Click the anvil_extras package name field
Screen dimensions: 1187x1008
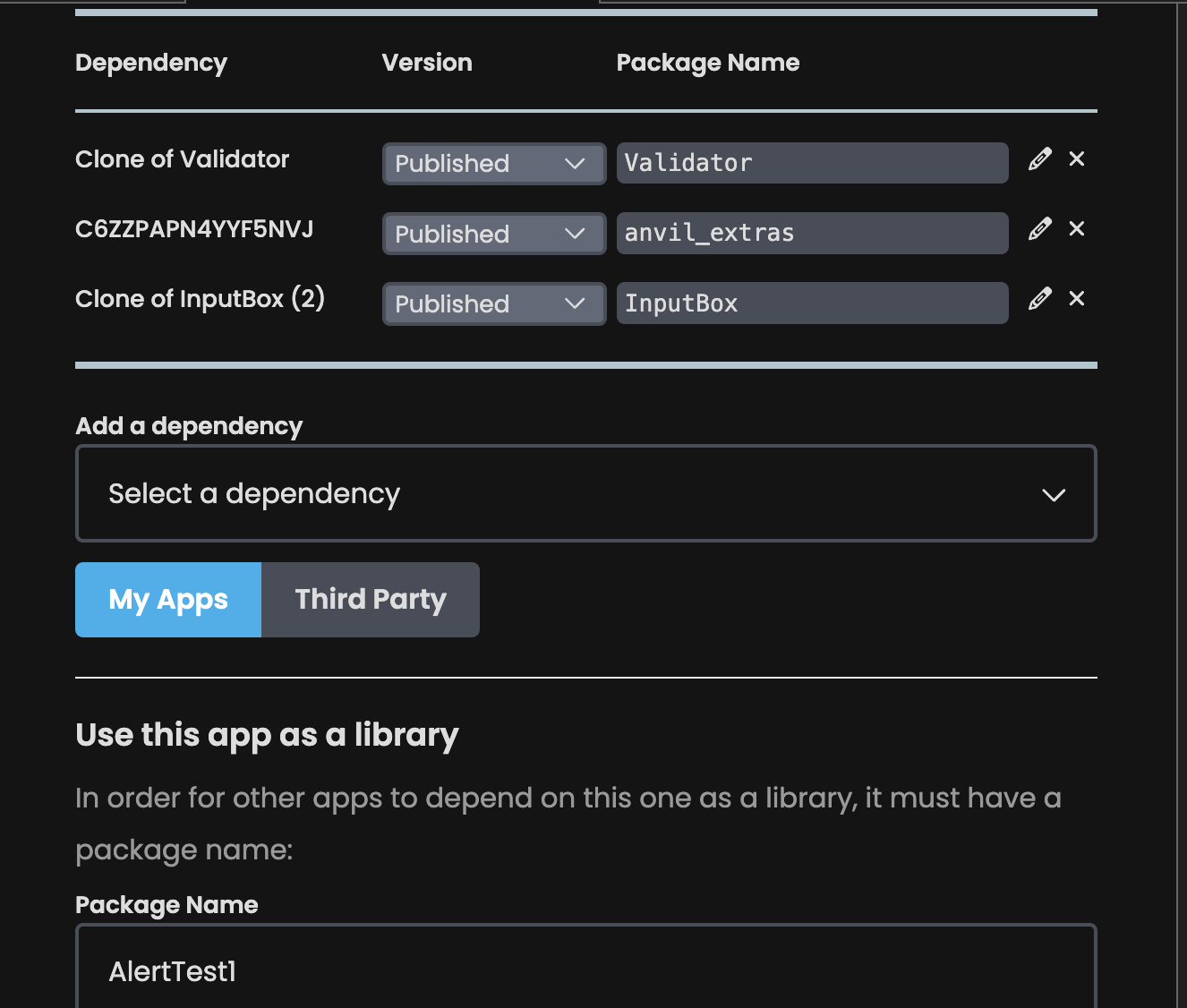(812, 233)
